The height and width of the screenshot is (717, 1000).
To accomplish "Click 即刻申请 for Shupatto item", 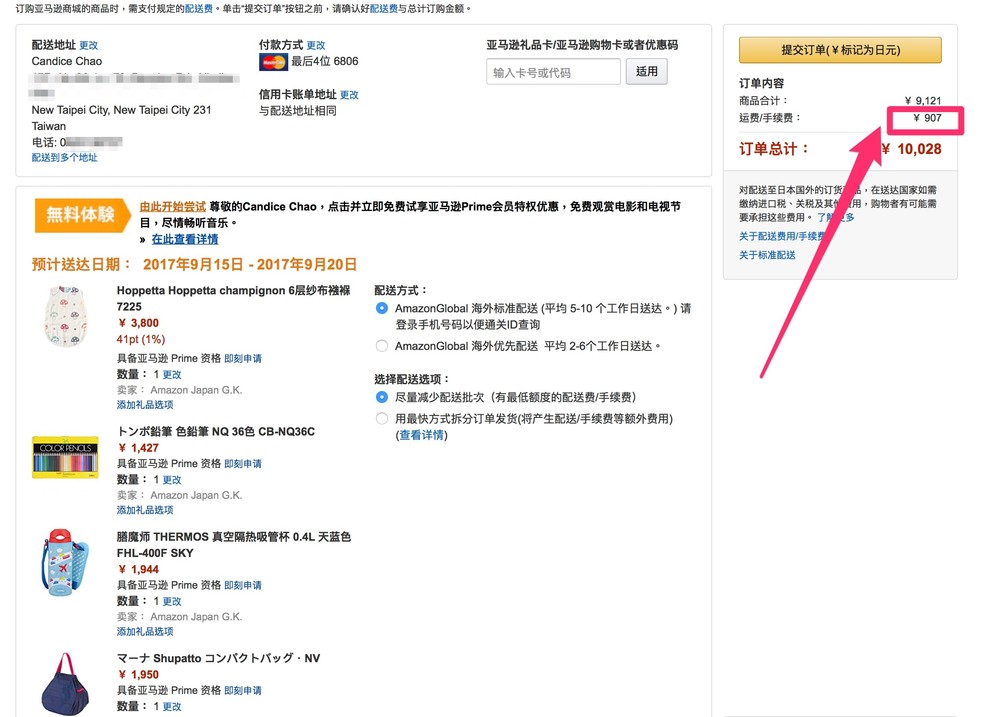I will [x=243, y=691].
